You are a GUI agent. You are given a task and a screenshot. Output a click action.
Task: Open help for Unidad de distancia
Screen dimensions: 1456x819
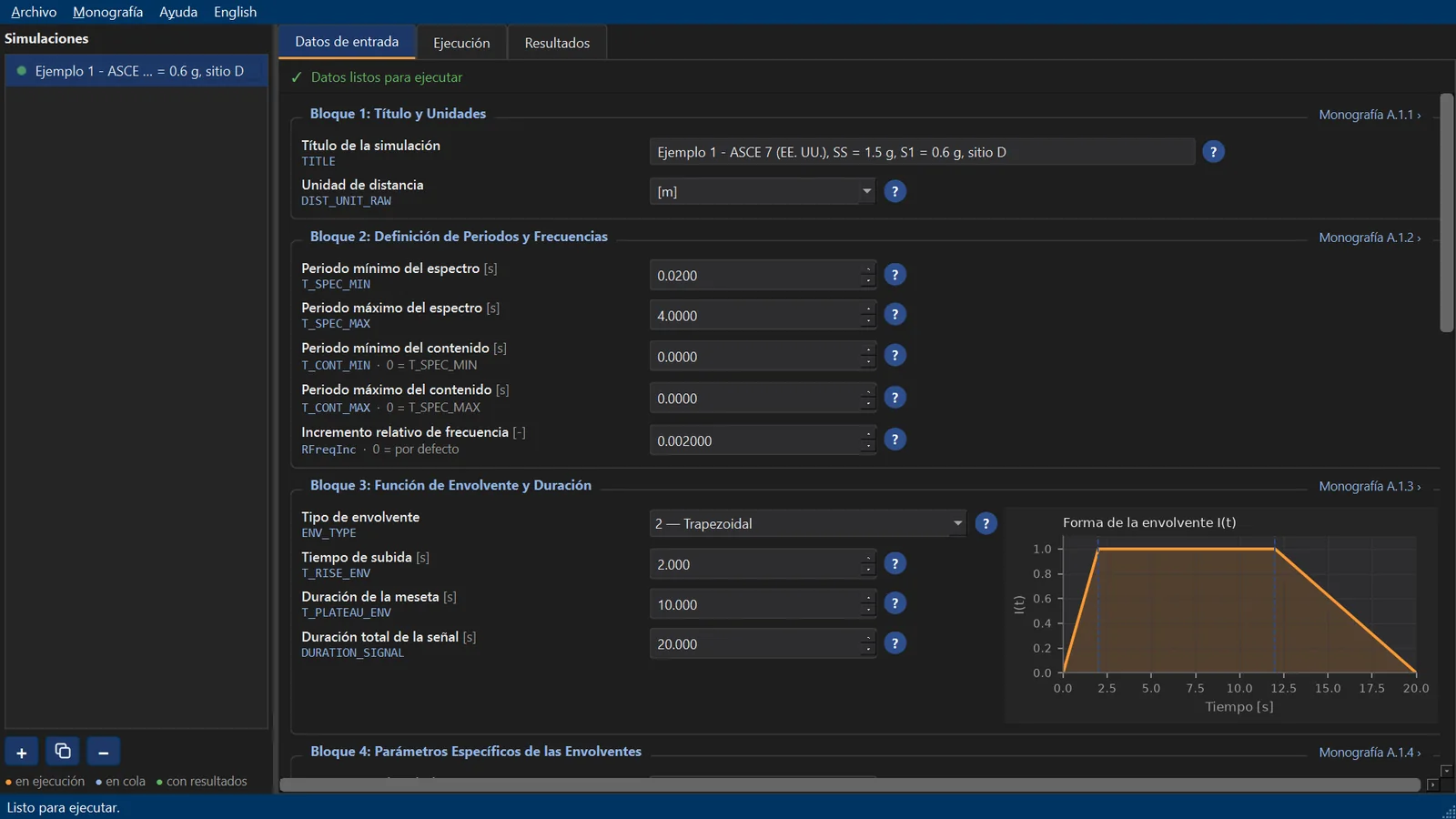[x=895, y=191]
